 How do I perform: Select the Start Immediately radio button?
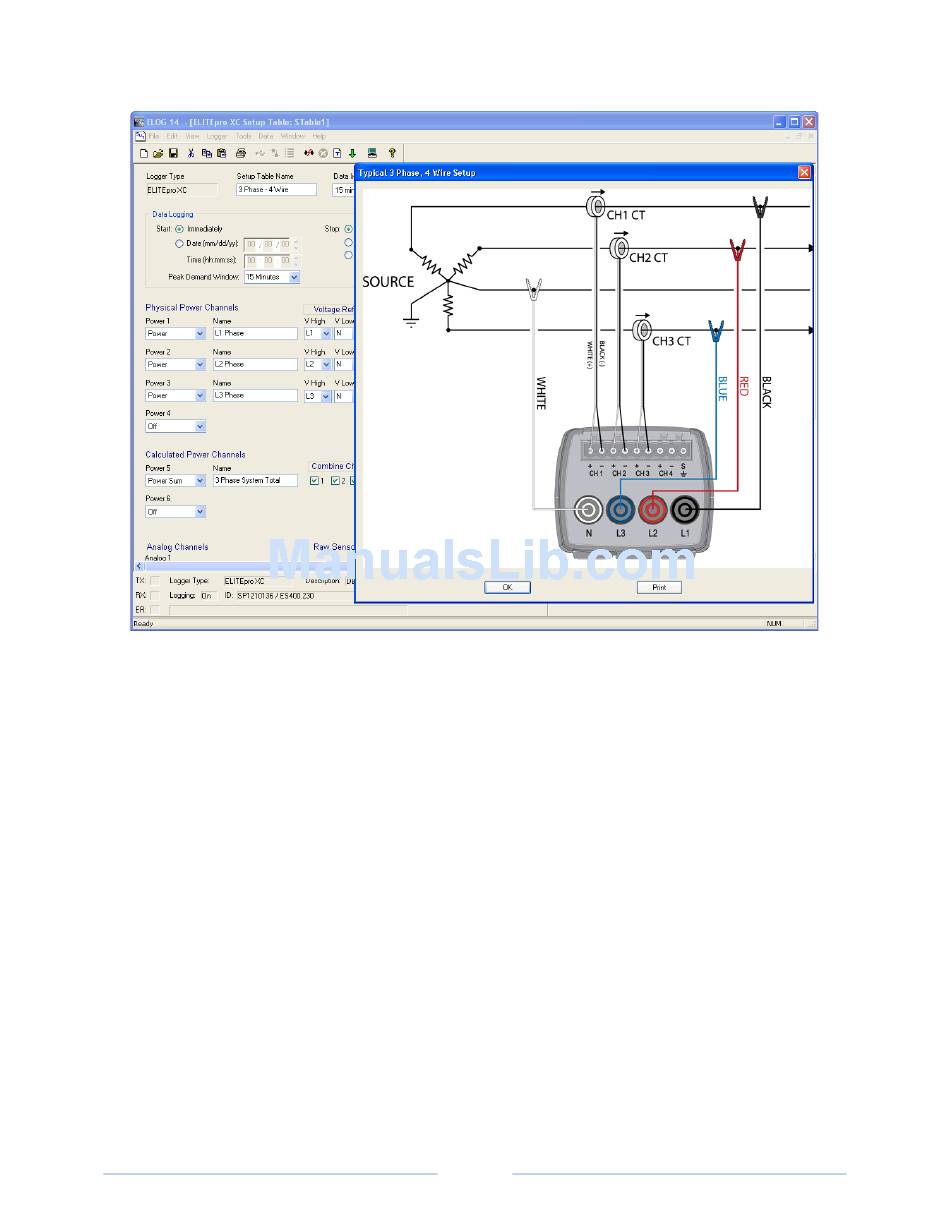click(180, 229)
